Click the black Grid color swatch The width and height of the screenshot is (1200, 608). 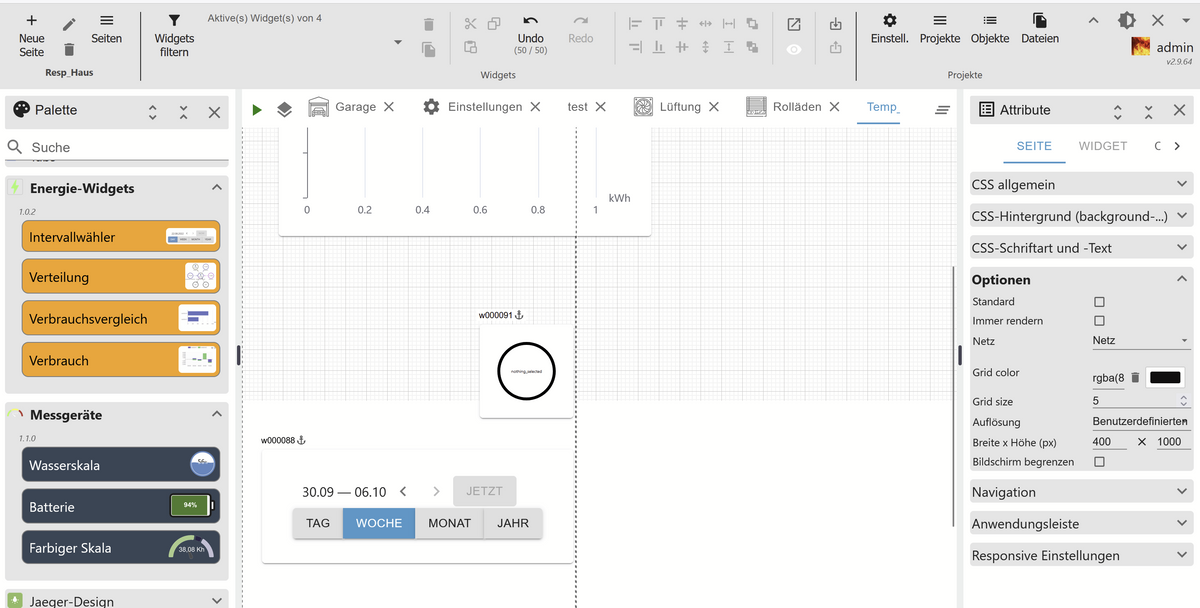[x=1165, y=378]
